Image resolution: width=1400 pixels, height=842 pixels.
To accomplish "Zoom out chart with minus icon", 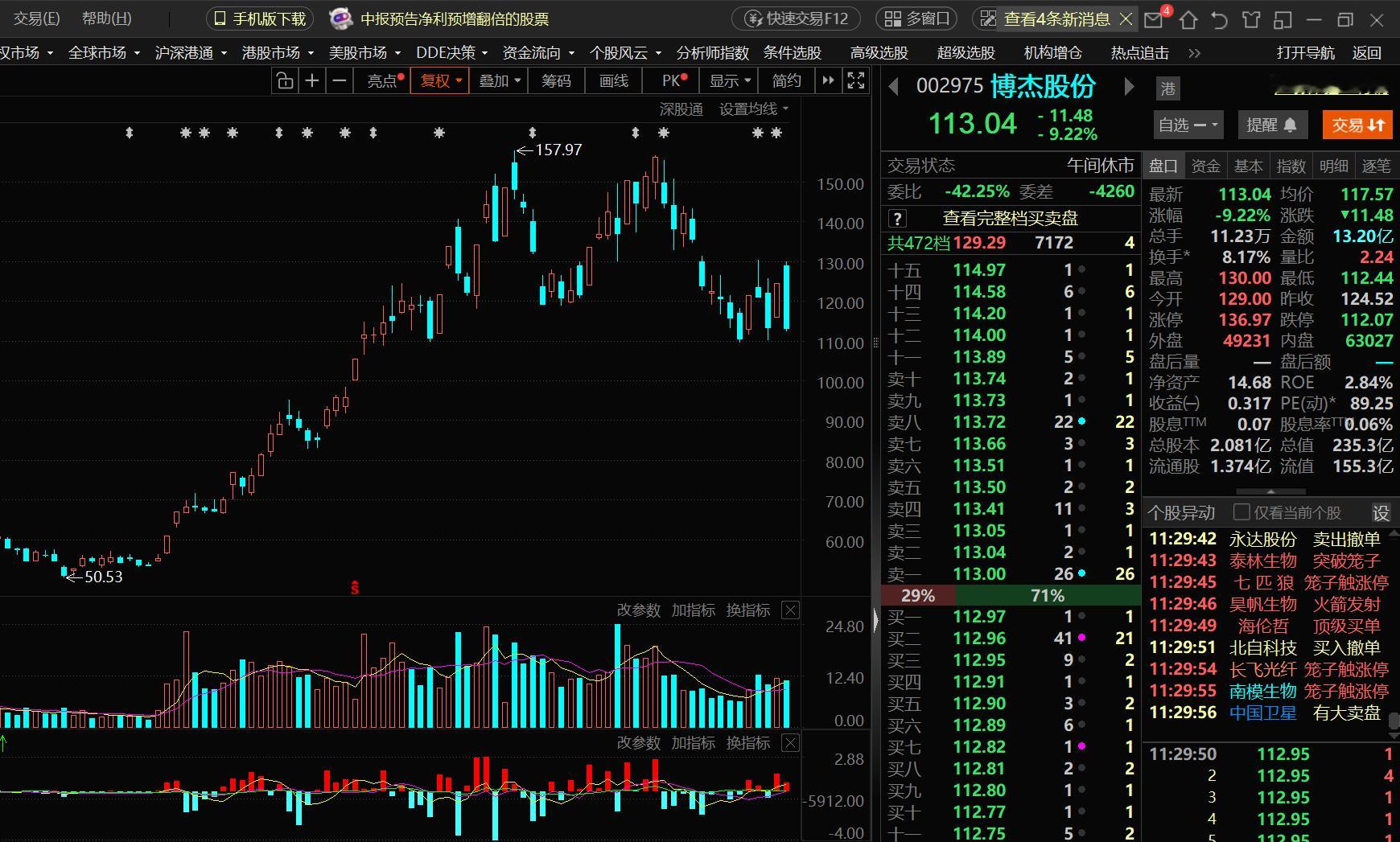I will pyautogui.click(x=340, y=80).
